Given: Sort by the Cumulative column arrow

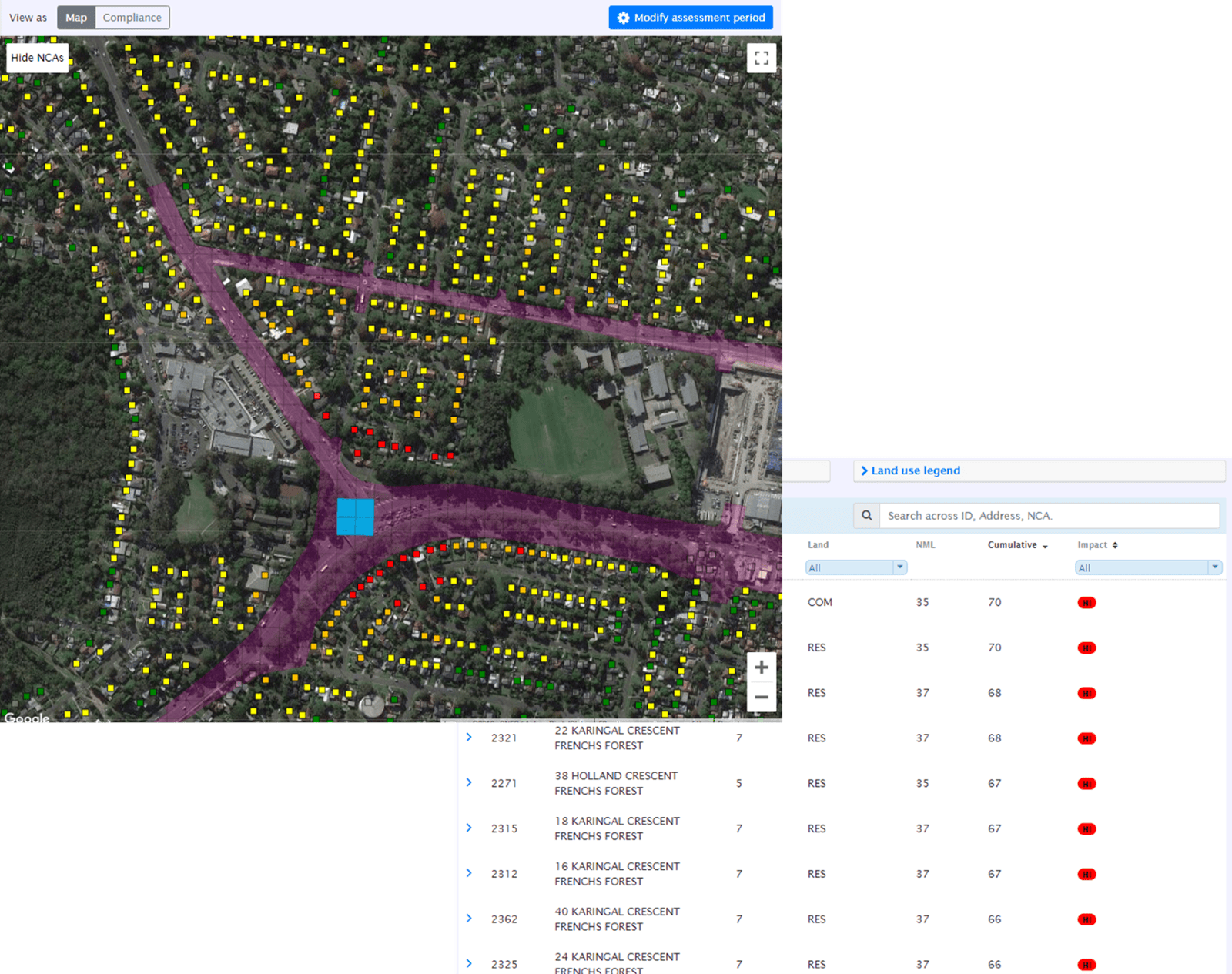Looking at the screenshot, I should [1045, 546].
